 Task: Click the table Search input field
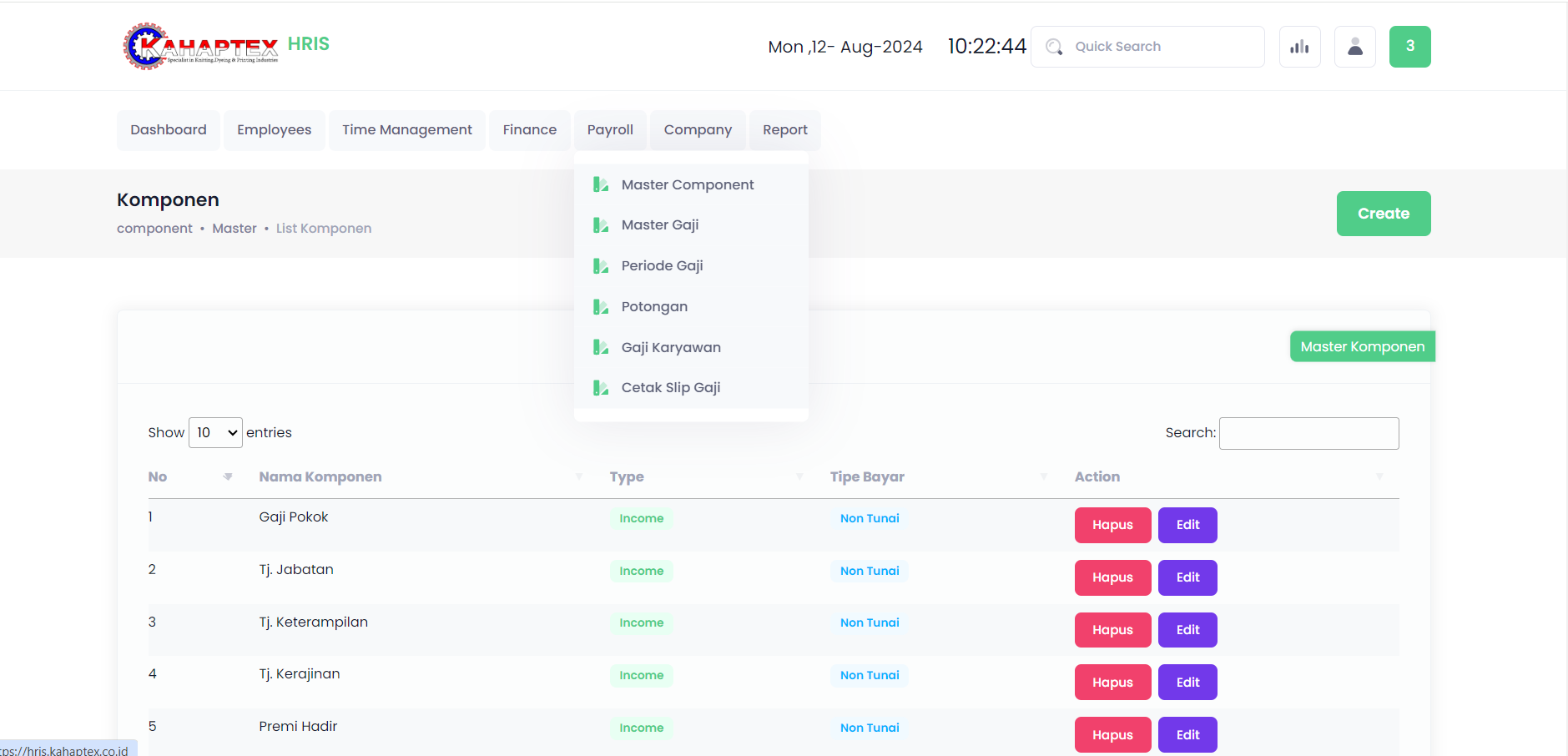(x=1308, y=433)
